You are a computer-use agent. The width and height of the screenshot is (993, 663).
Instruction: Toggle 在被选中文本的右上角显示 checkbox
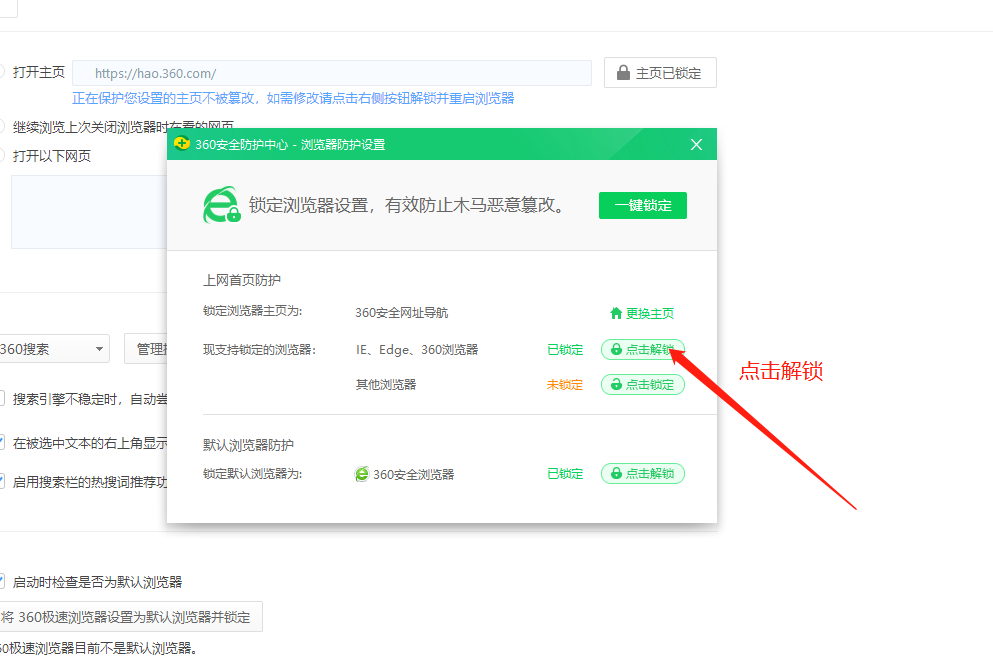(2, 443)
